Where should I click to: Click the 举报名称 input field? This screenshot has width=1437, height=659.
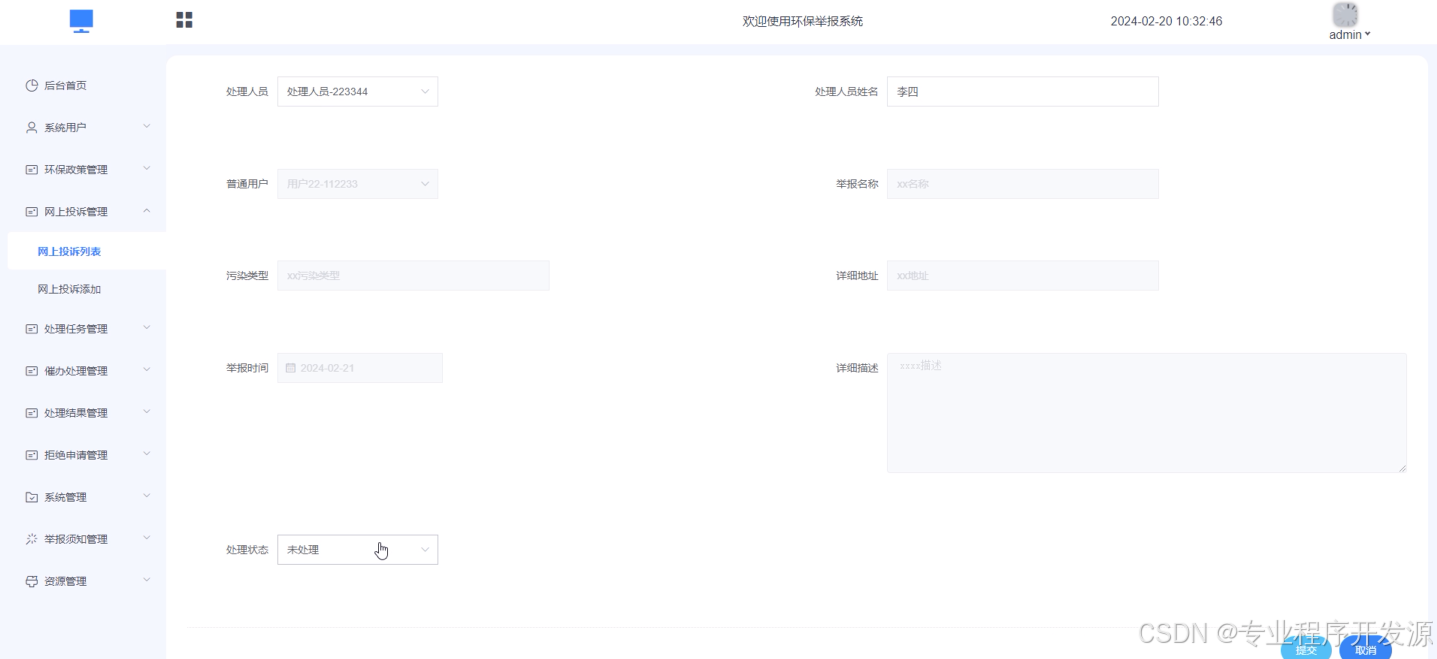[1023, 184]
